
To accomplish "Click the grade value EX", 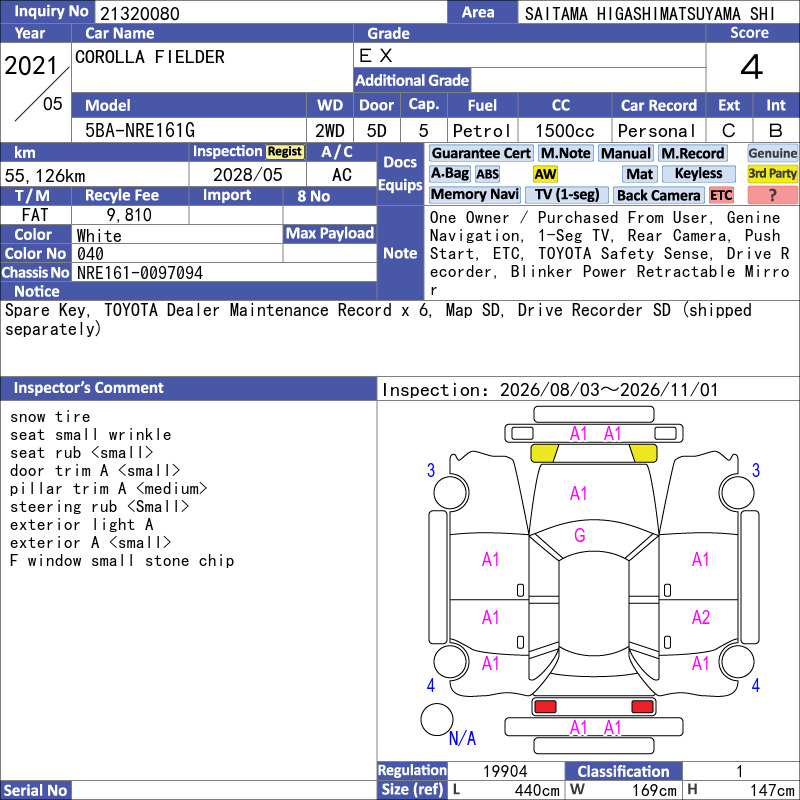I will (x=376, y=56).
